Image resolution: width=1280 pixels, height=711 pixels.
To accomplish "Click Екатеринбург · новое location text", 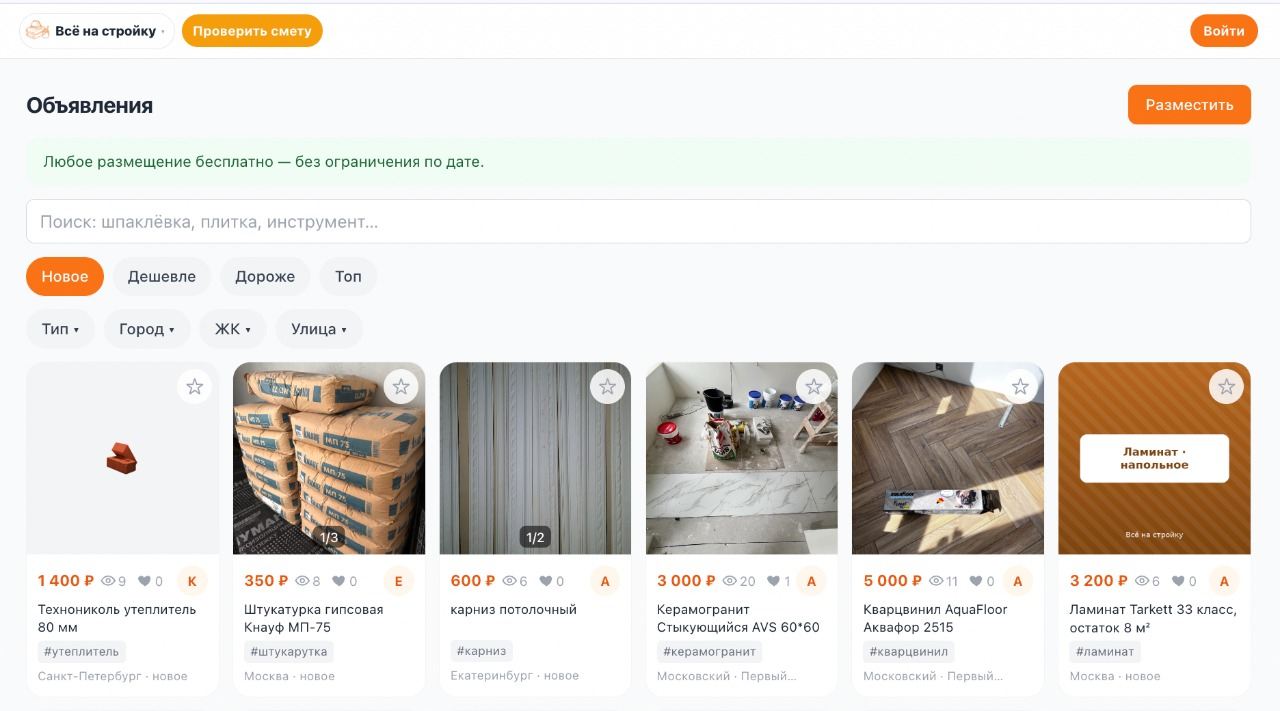I will pos(515,676).
